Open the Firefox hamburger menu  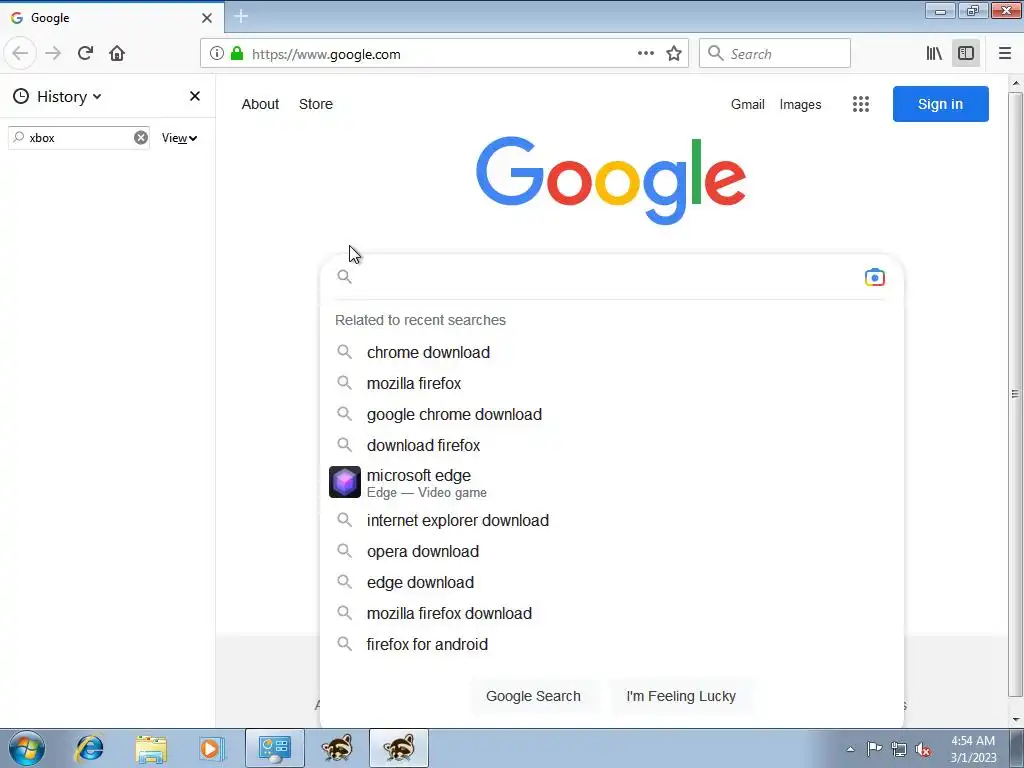pos(1005,54)
